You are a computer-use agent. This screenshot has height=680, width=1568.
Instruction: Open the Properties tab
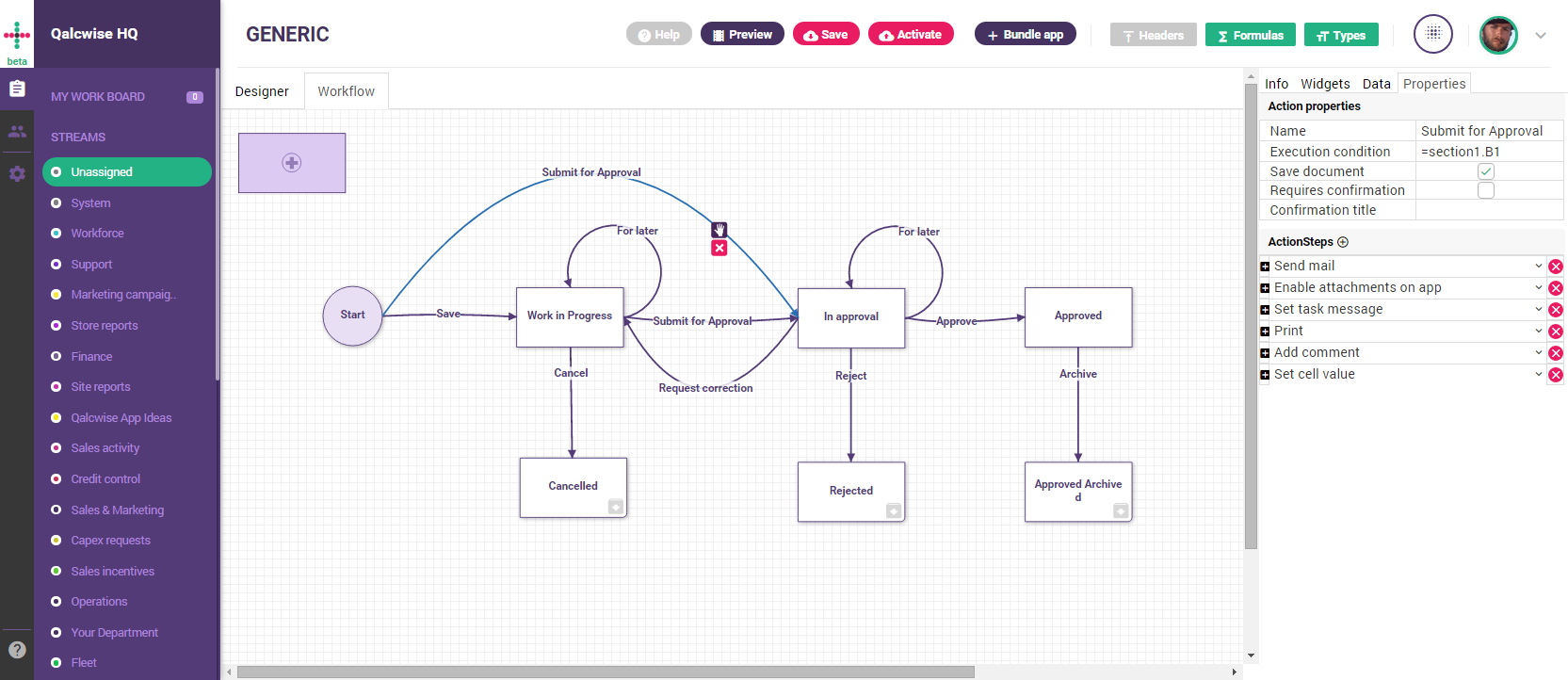pyautogui.click(x=1434, y=84)
